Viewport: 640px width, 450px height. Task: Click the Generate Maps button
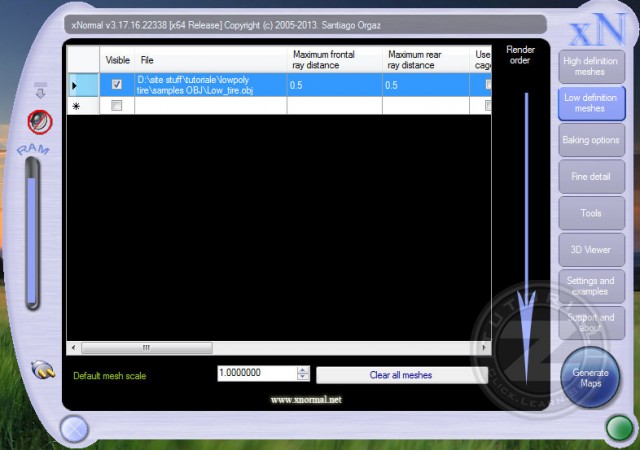click(590, 379)
